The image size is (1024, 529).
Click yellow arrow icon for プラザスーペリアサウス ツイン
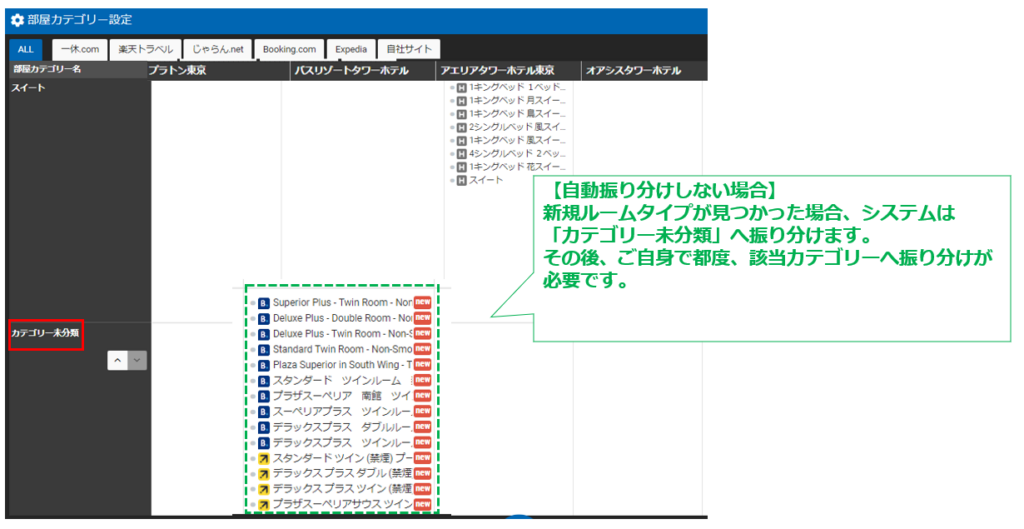point(263,505)
